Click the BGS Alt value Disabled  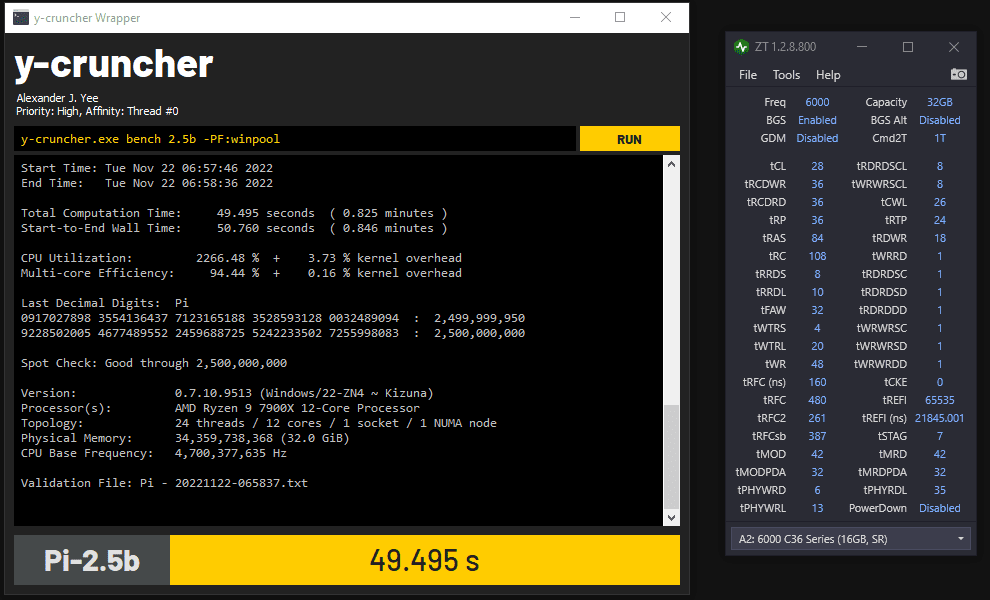(x=939, y=120)
